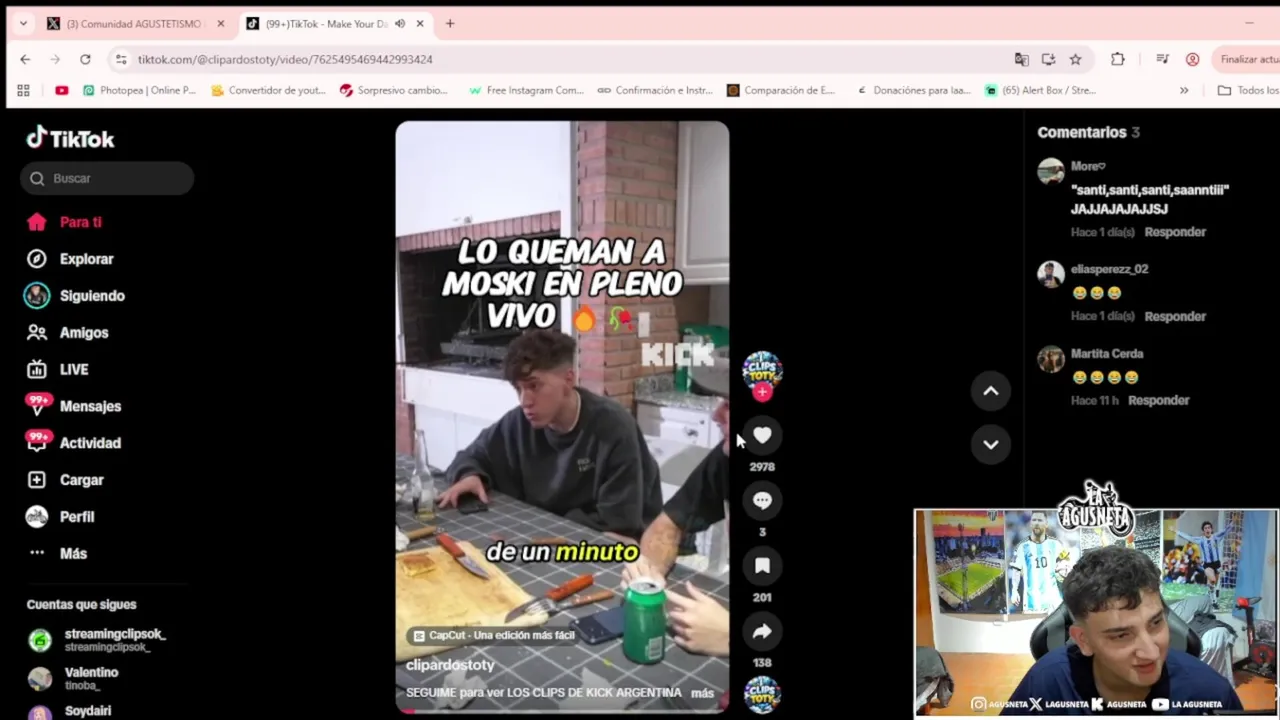Go back in browser history

(25, 59)
